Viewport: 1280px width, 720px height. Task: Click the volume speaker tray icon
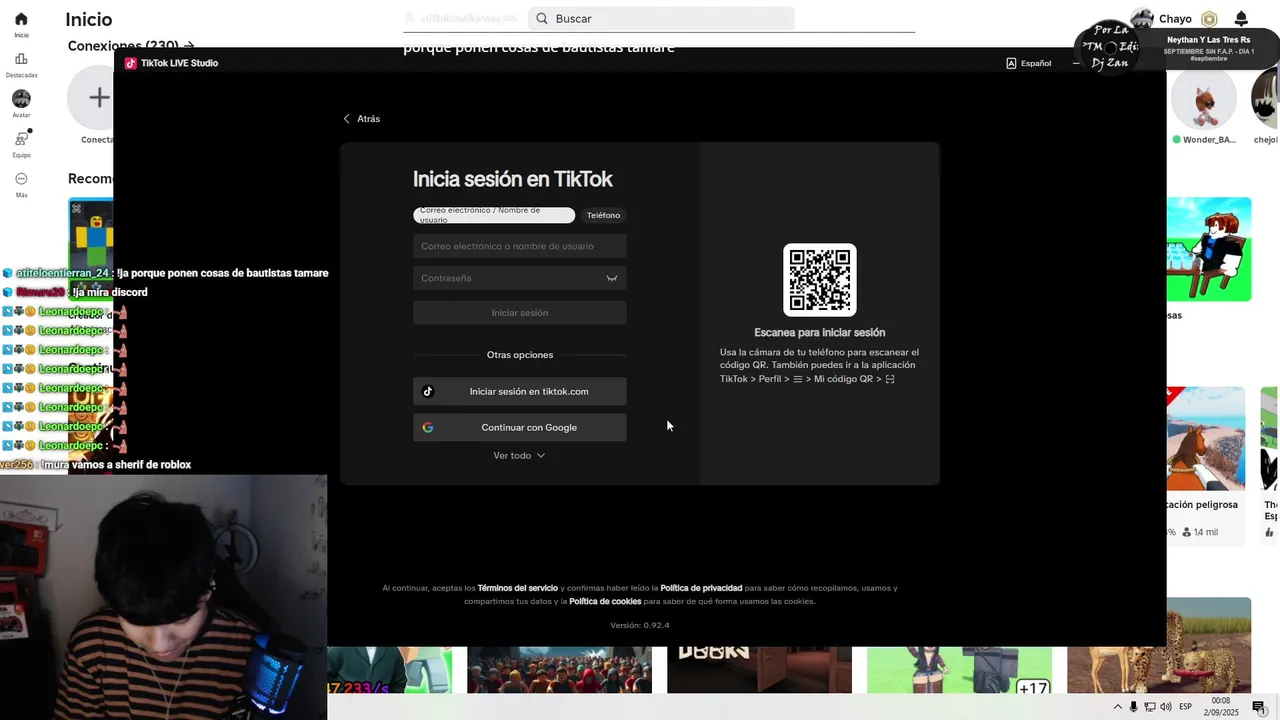[1166, 707]
